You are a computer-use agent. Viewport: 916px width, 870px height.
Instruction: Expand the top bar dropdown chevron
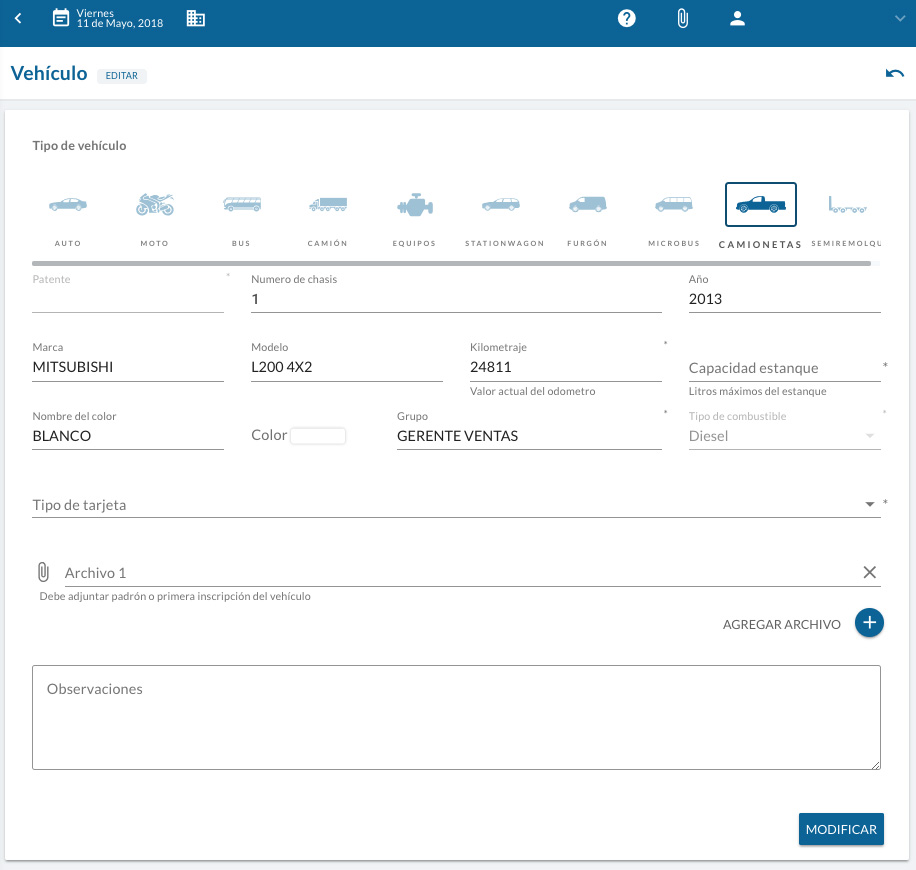click(900, 19)
